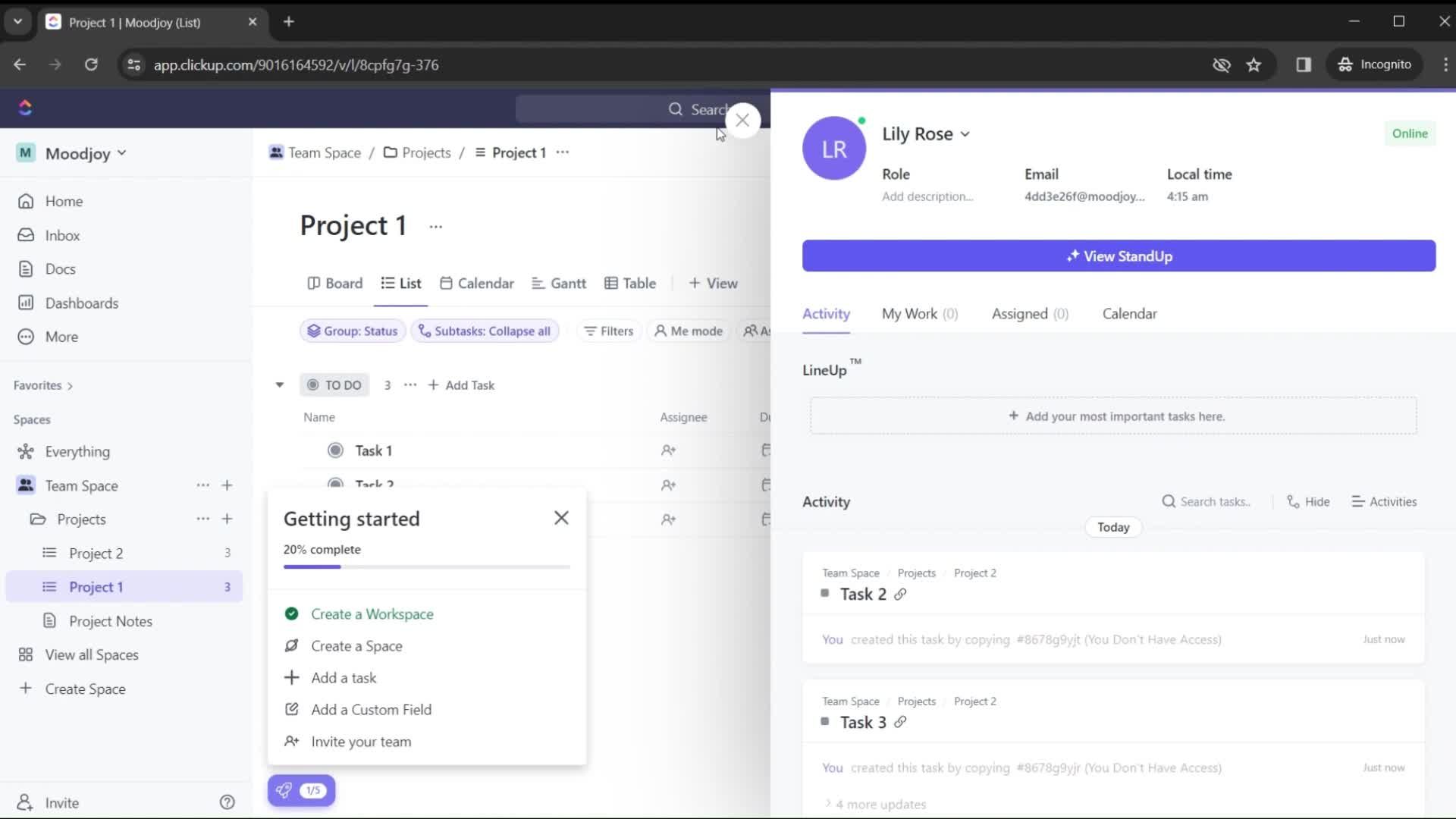Select Everything under Spaces
The image size is (1456, 819).
pyautogui.click(x=77, y=452)
